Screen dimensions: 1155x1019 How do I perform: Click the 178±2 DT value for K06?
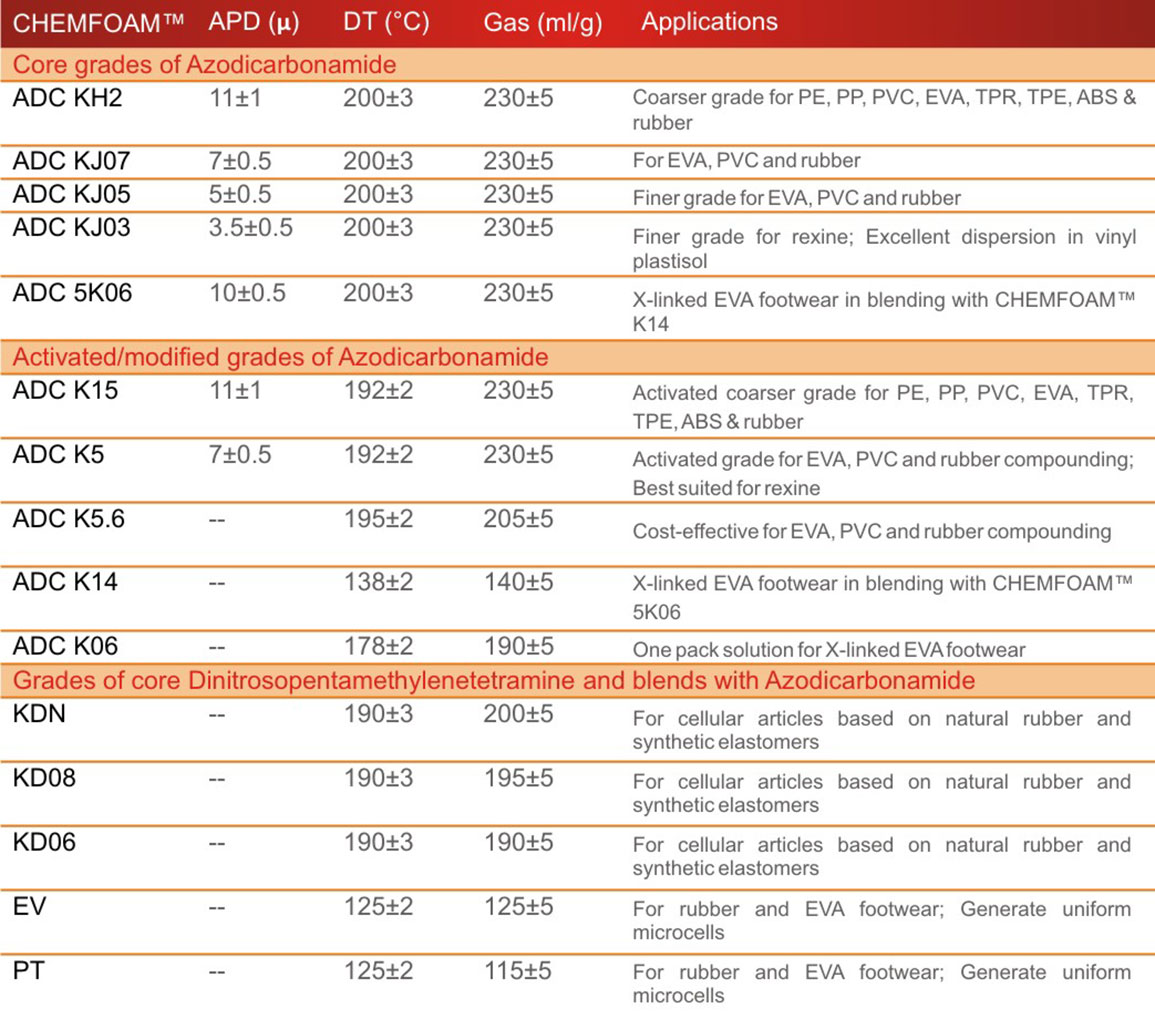point(379,646)
